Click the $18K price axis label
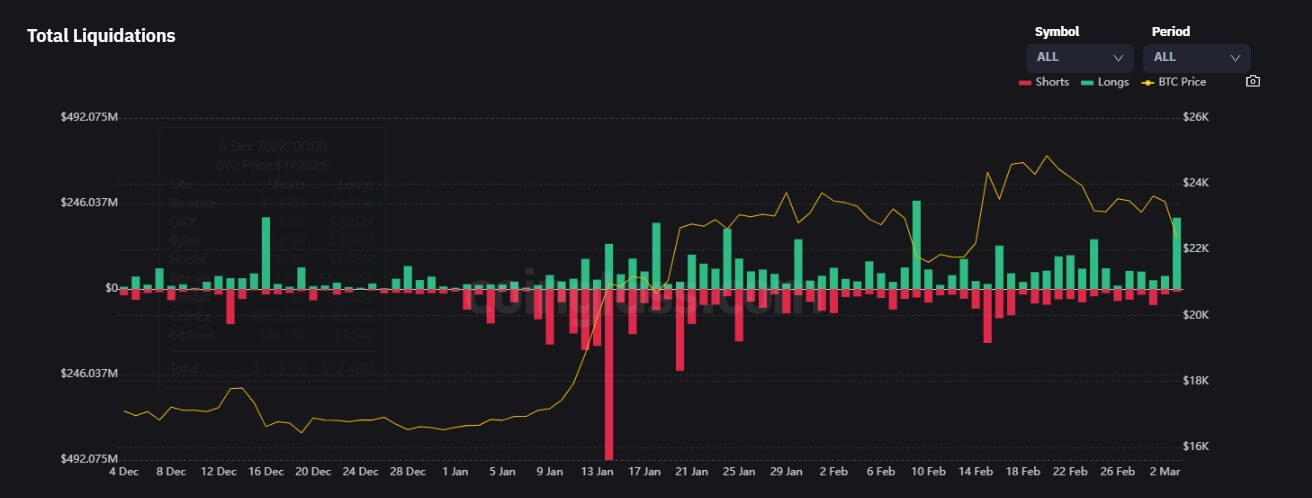The image size is (1312, 498). tap(1196, 381)
